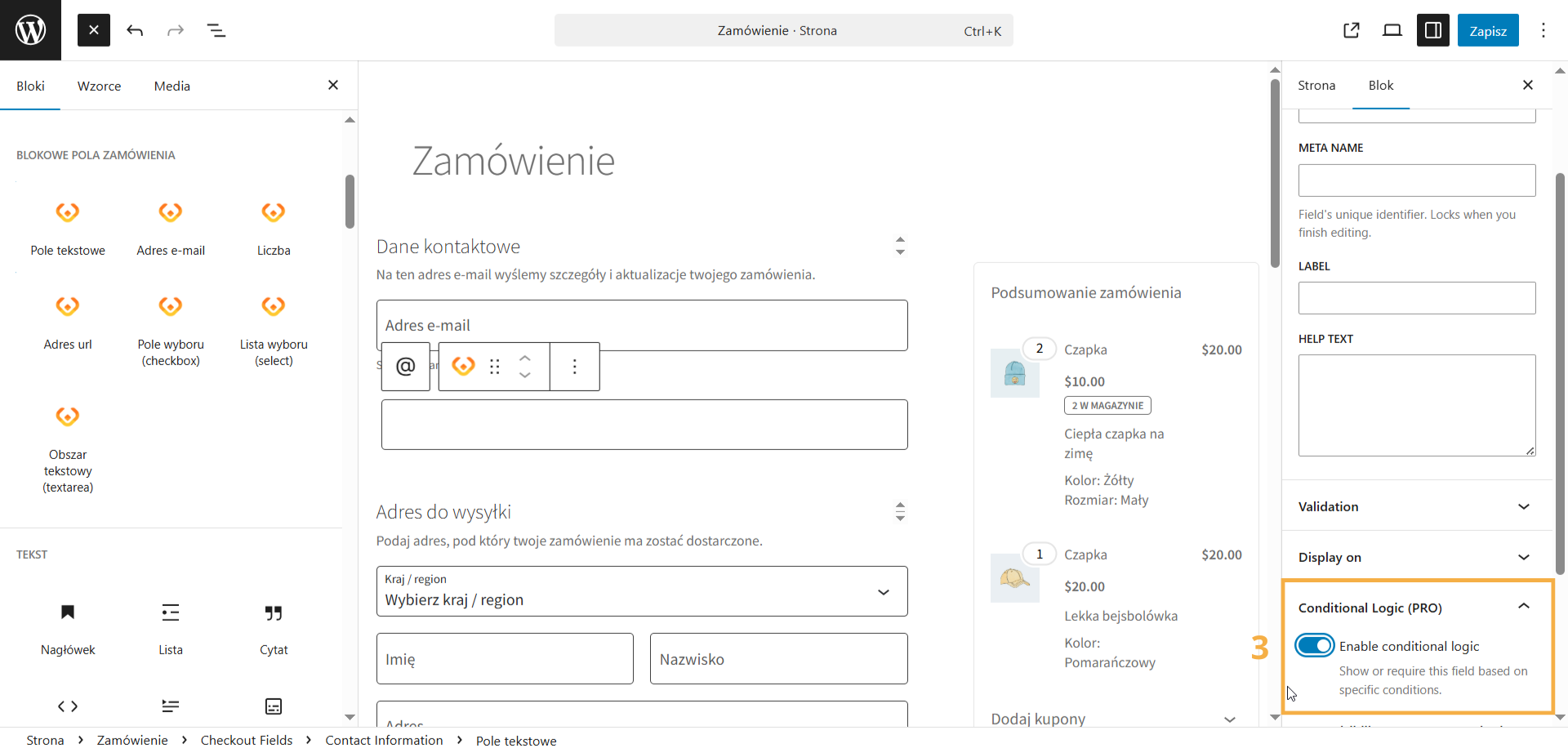1568x753 pixels.
Task: Click inside the LABEL input field
Action: click(1415, 298)
